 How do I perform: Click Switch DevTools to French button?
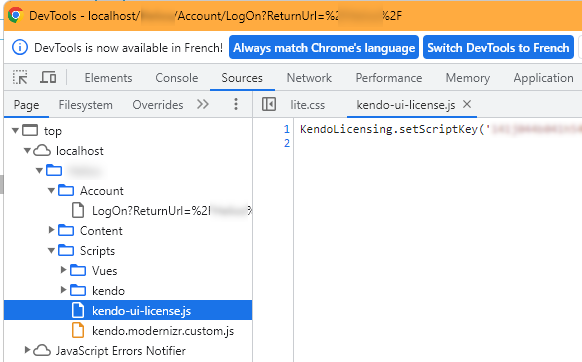[x=498, y=48]
